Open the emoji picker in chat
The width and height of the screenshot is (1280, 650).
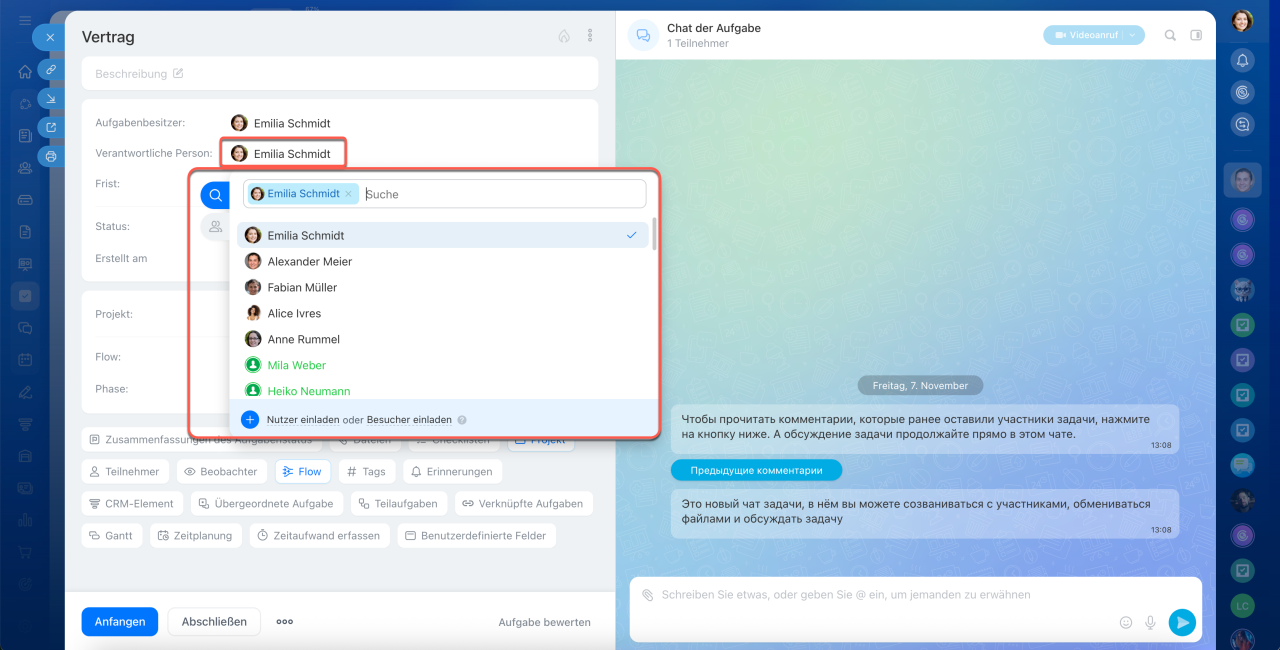pos(1126,622)
